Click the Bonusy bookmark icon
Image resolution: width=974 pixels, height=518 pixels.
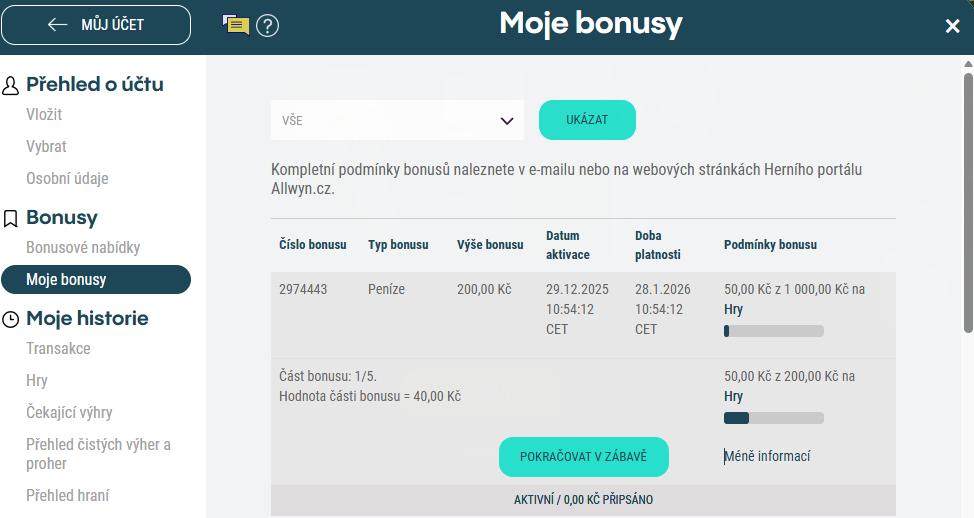(11, 218)
